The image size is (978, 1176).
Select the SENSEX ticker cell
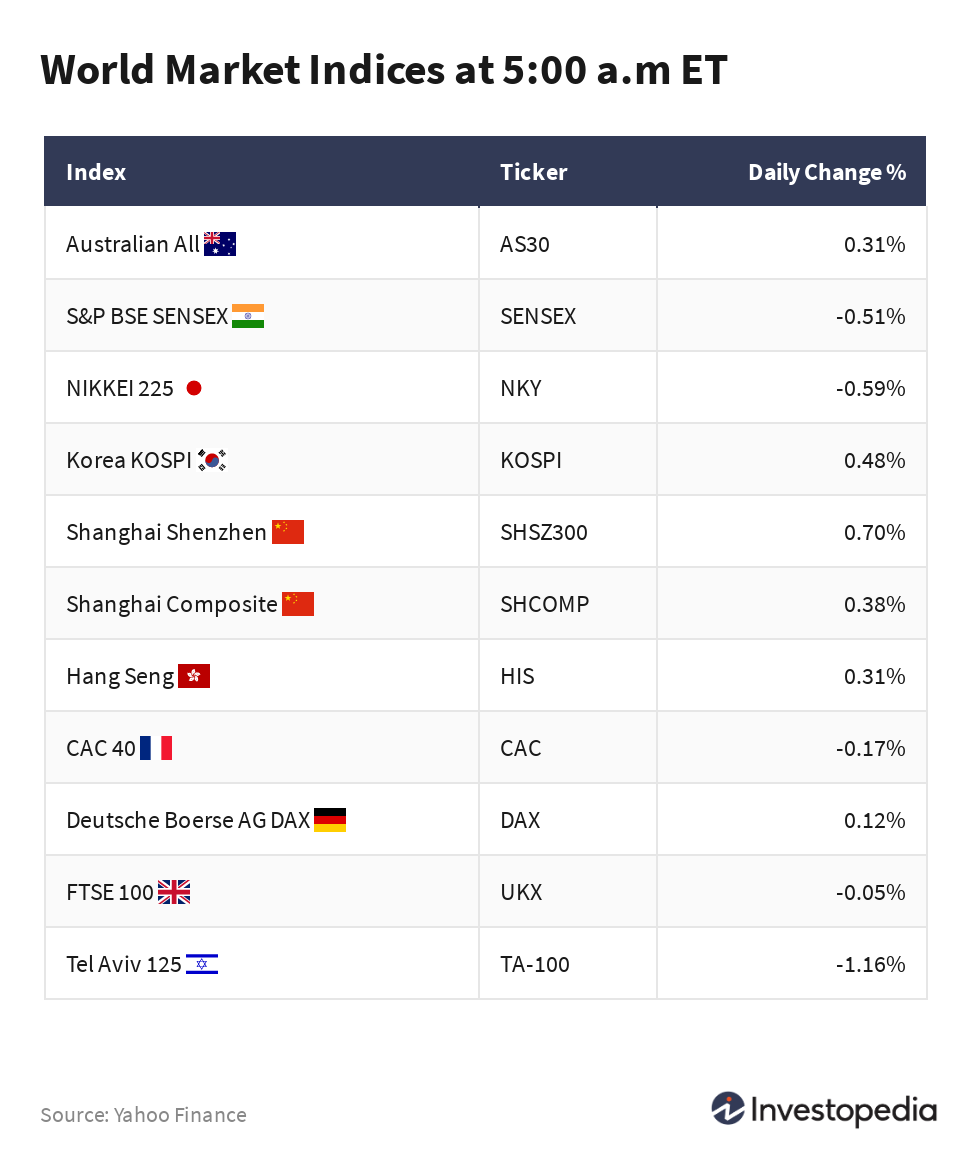(x=538, y=316)
